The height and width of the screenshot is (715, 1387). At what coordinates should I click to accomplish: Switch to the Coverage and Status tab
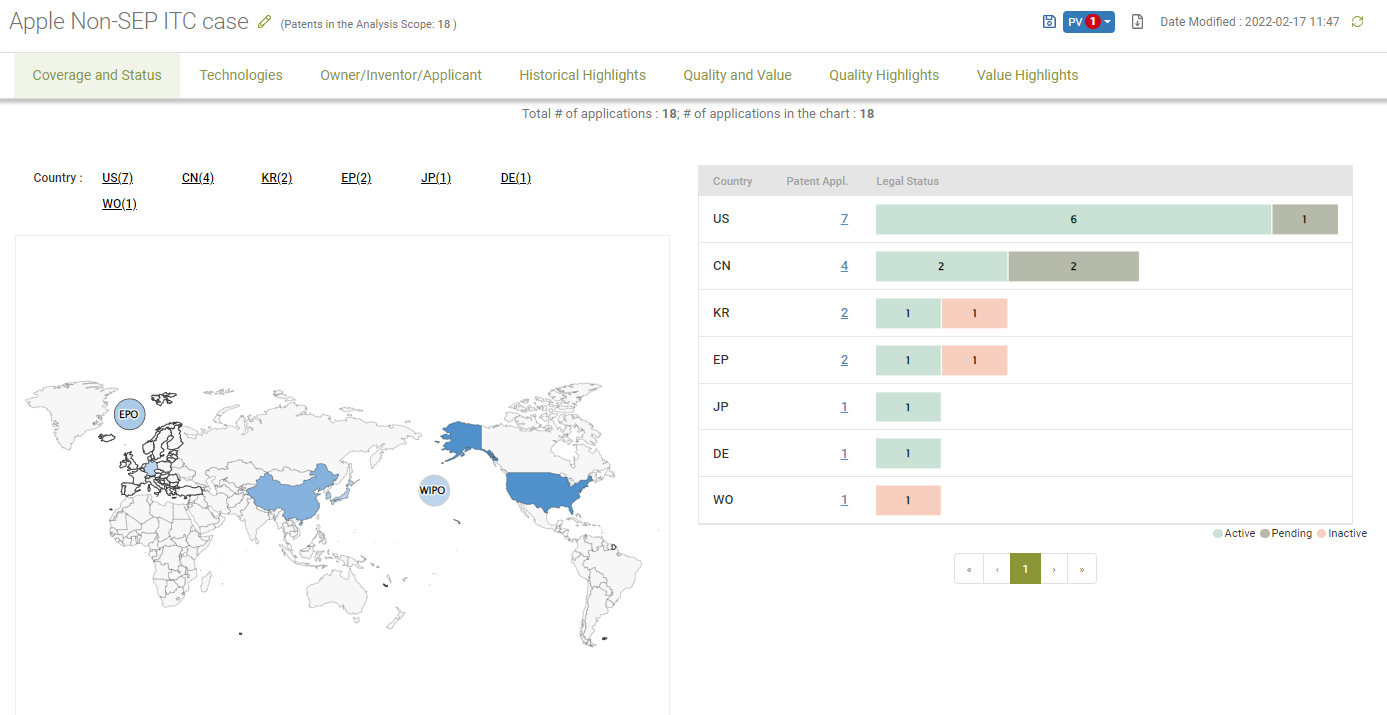[x=97, y=75]
